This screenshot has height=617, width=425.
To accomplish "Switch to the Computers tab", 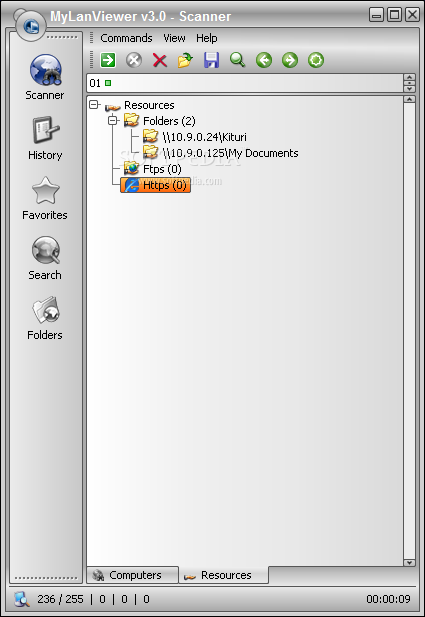I will (x=133, y=575).
